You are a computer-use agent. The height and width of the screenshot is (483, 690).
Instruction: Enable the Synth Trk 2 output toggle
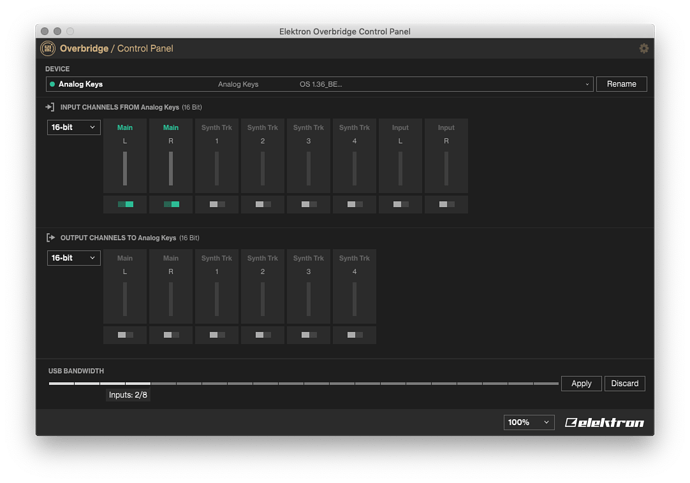pyautogui.click(x=263, y=335)
